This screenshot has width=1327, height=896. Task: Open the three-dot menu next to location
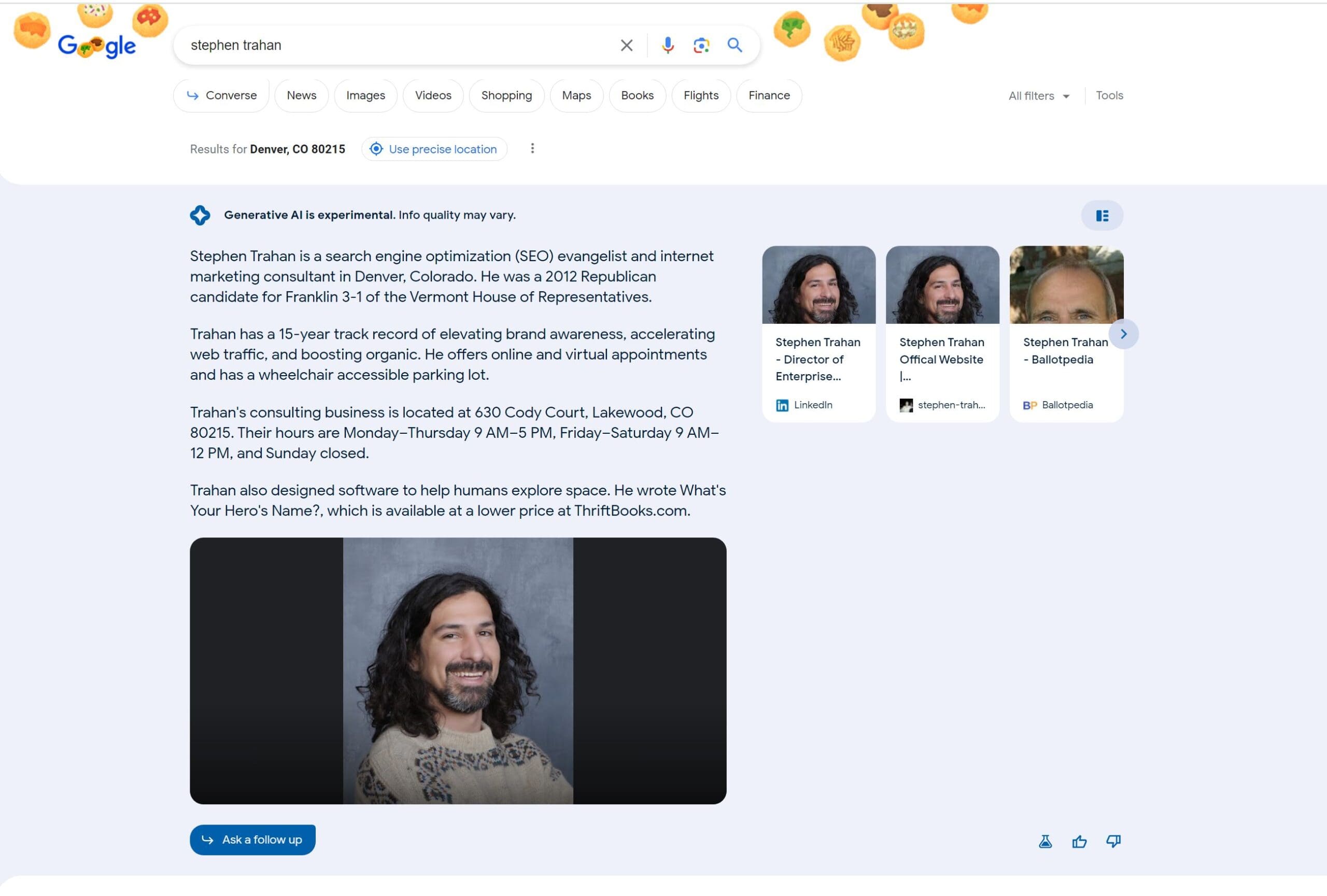tap(532, 148)
